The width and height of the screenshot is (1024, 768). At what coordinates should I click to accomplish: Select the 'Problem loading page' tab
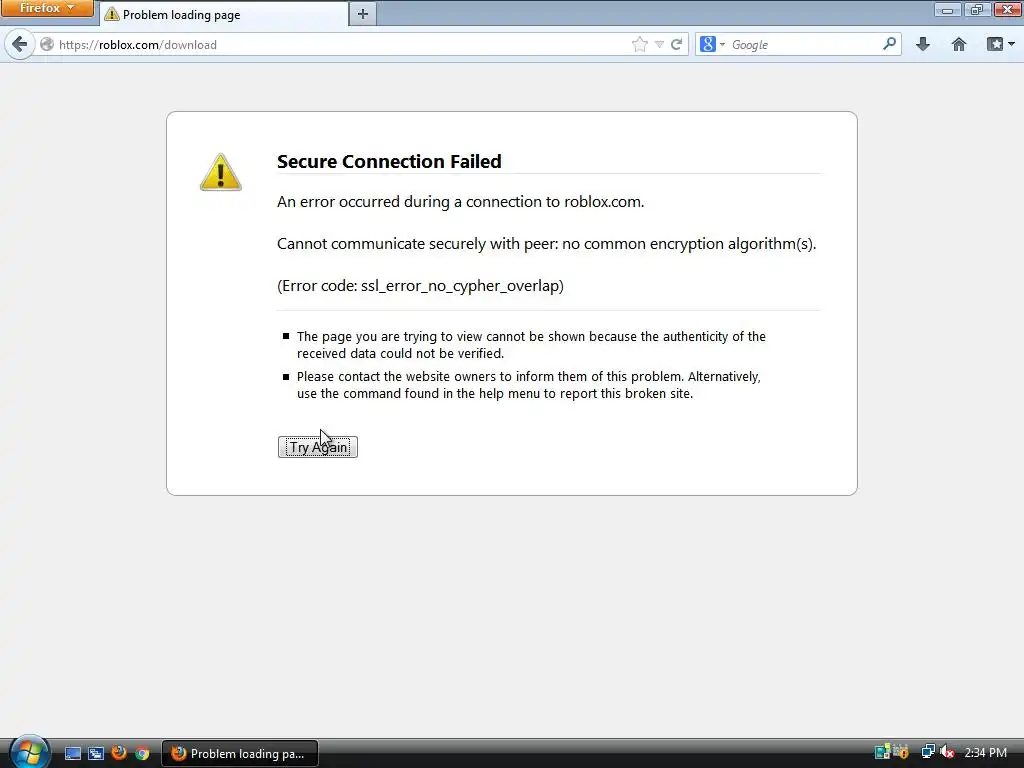[224, 14]
